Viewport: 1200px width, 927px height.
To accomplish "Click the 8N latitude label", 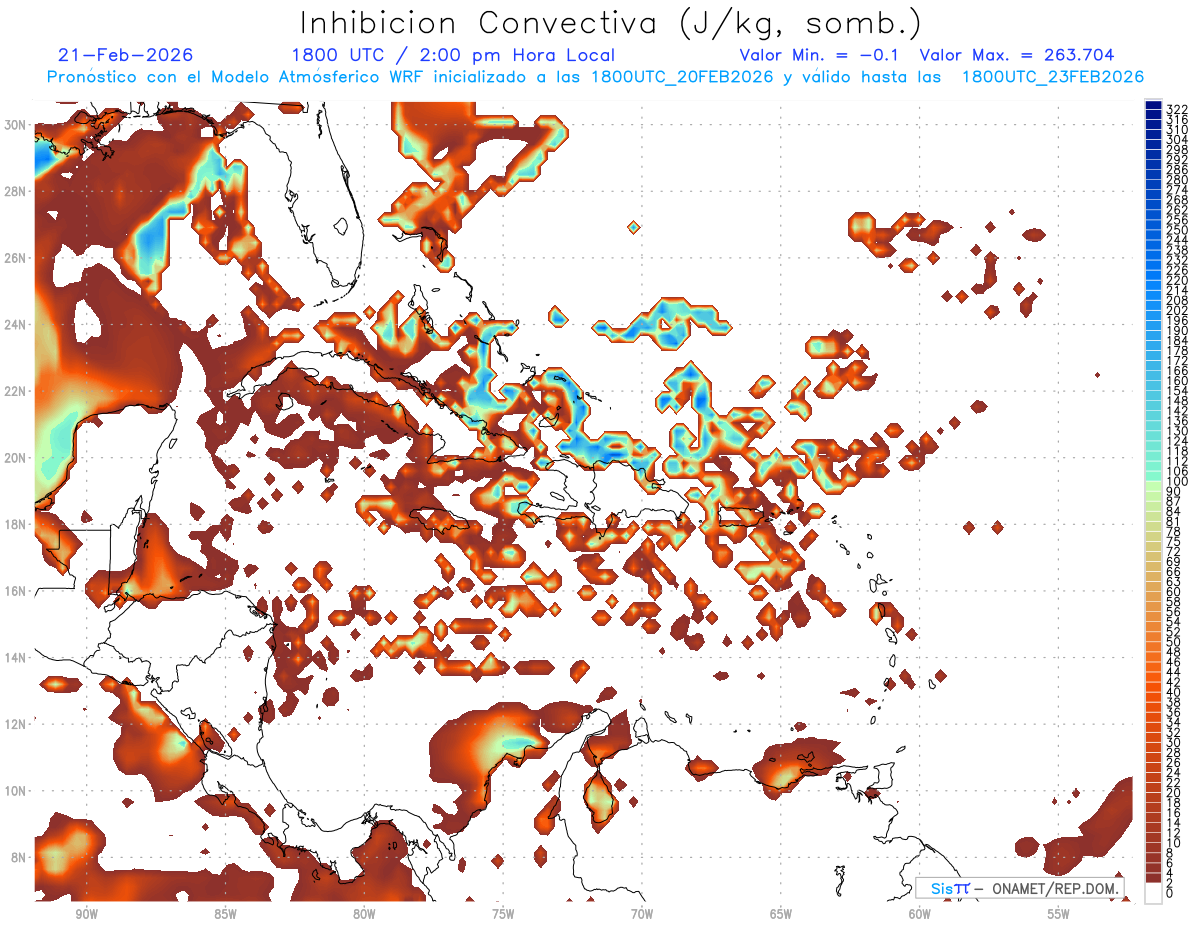I will pyautogui.click(x=20, y=857).
